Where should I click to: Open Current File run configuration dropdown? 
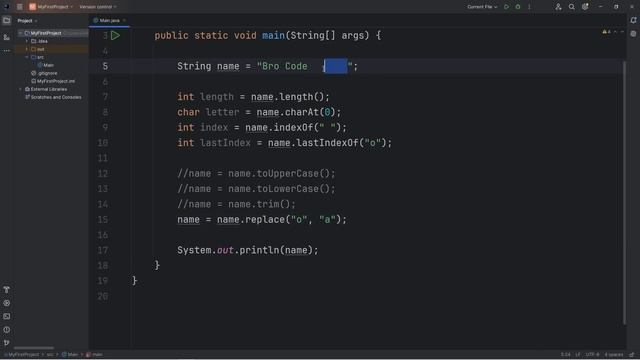(482, 7)
